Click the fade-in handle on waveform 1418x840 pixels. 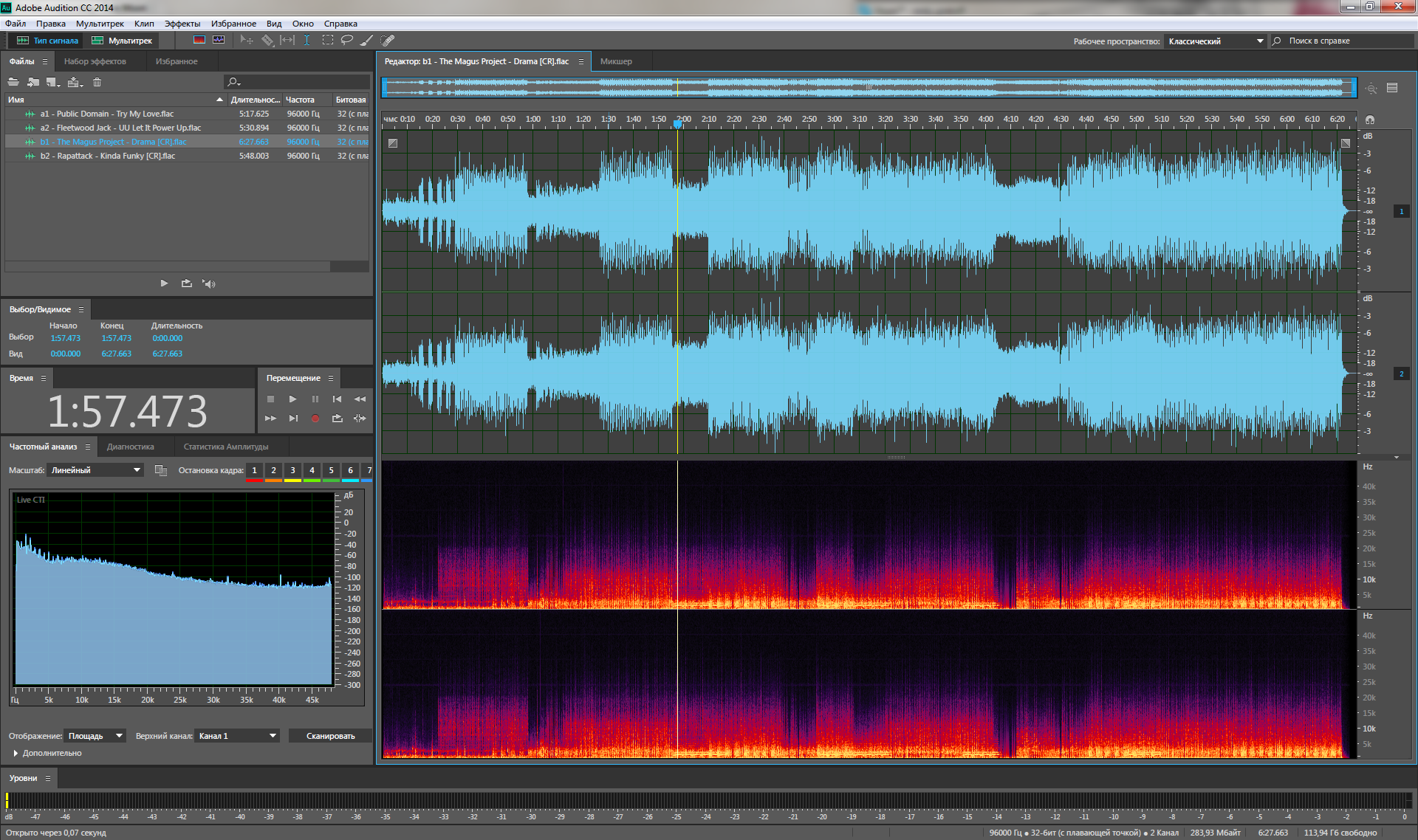coord(393,143)
